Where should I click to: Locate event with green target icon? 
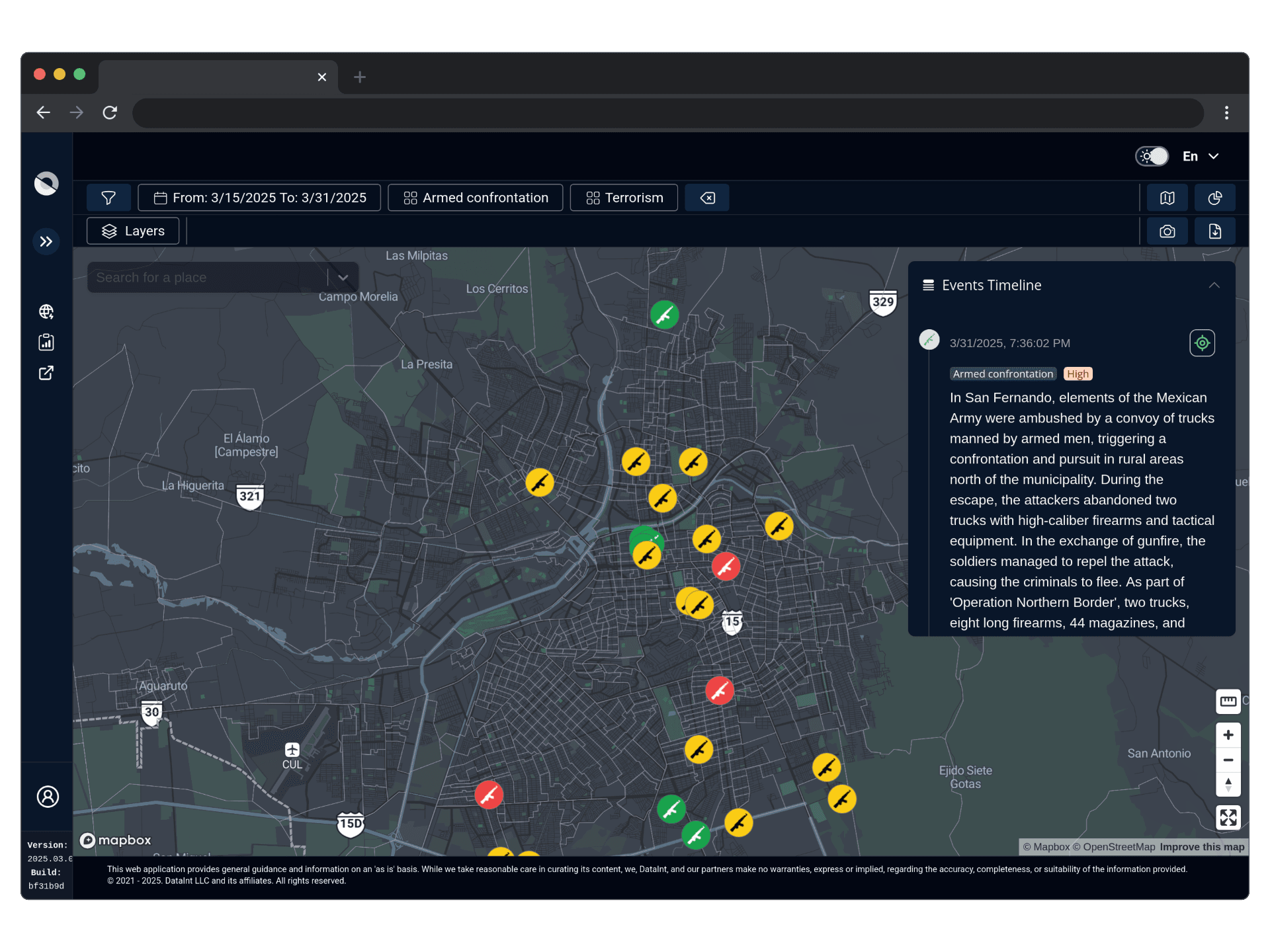[x=1202, y=343]
